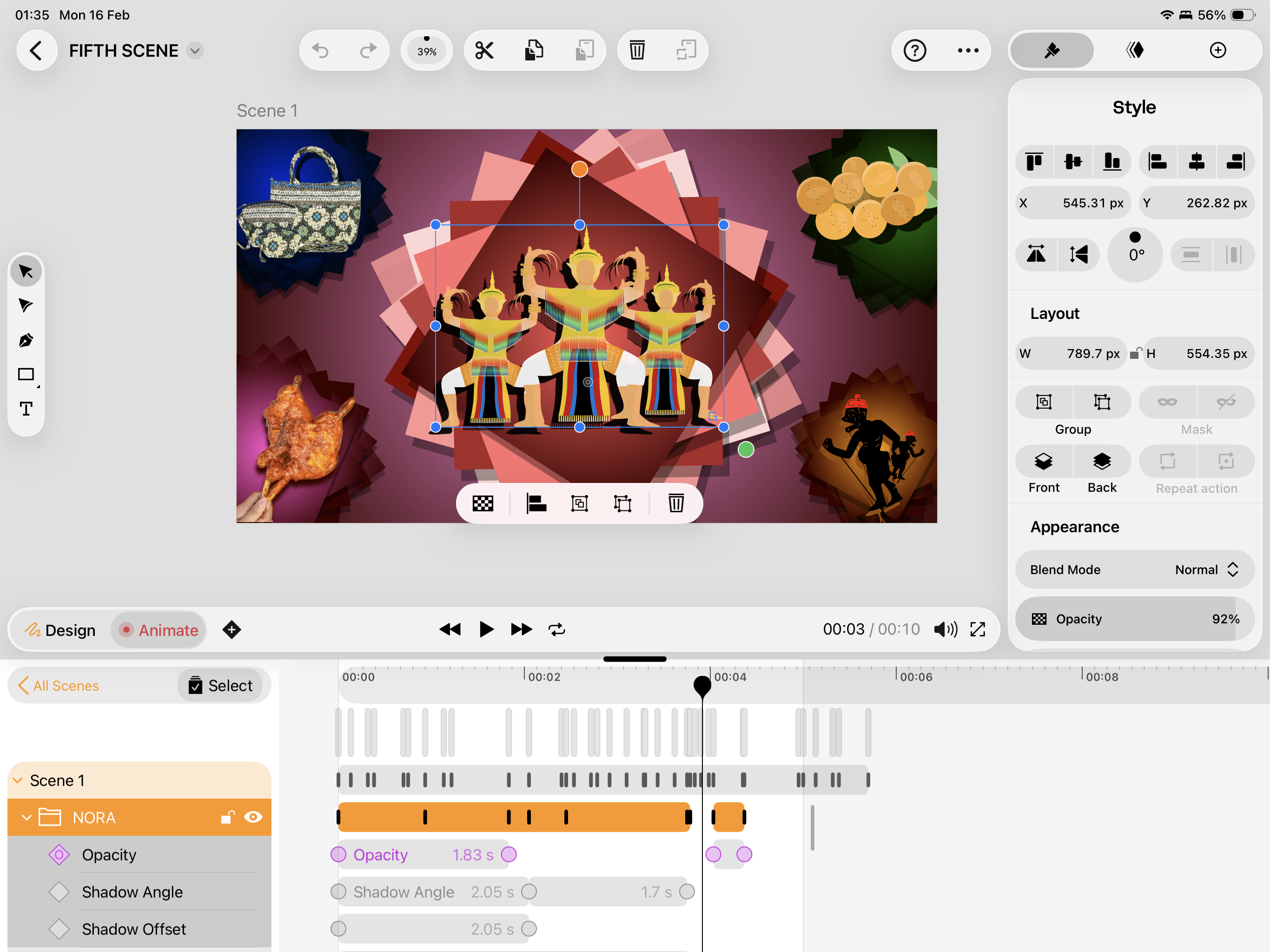This screenshot has width=1270, height=952.
Task: Click the scissors Cut icon
Action: [x=484, y=51]
